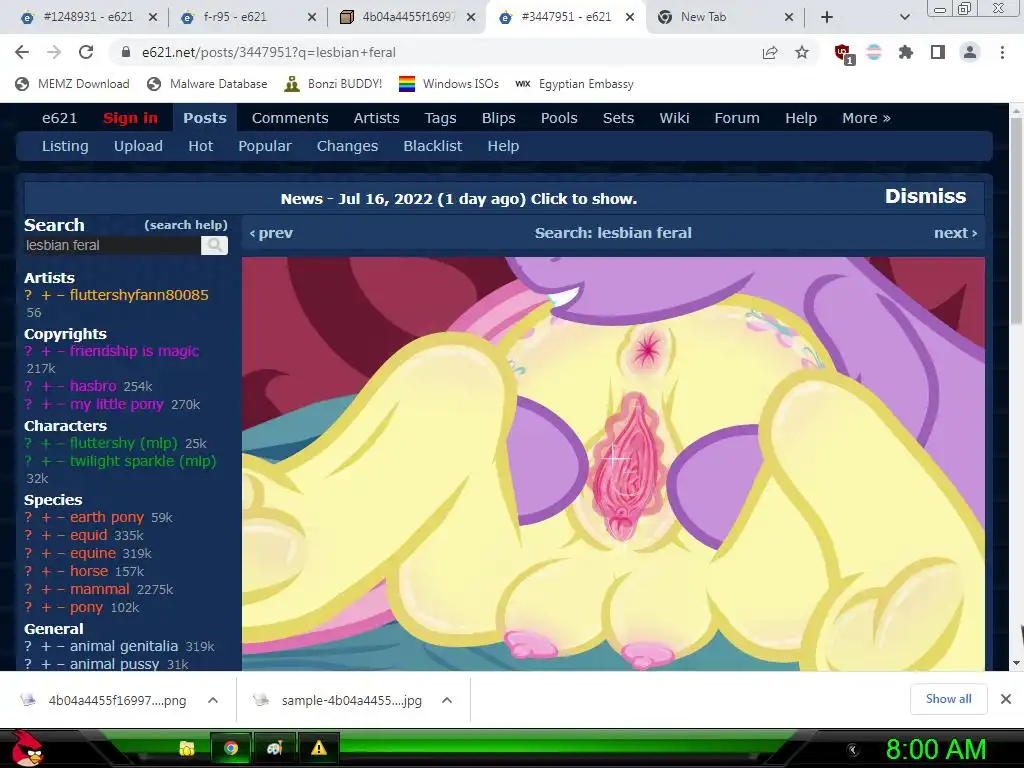Expand options for the sample .jpg download
This screenshot has height=768, width=1024.
pyautogui.click(x=447, y=700)
